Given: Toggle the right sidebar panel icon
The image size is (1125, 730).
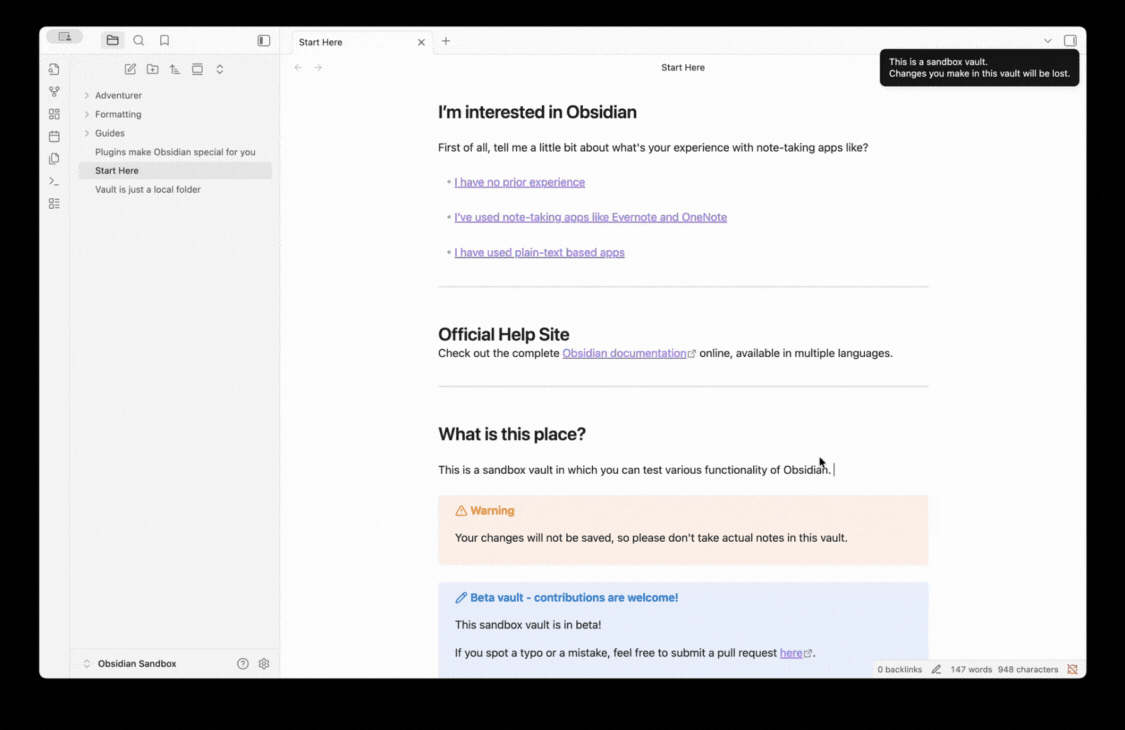Looking at the screenshot, I should (1070, 41).
